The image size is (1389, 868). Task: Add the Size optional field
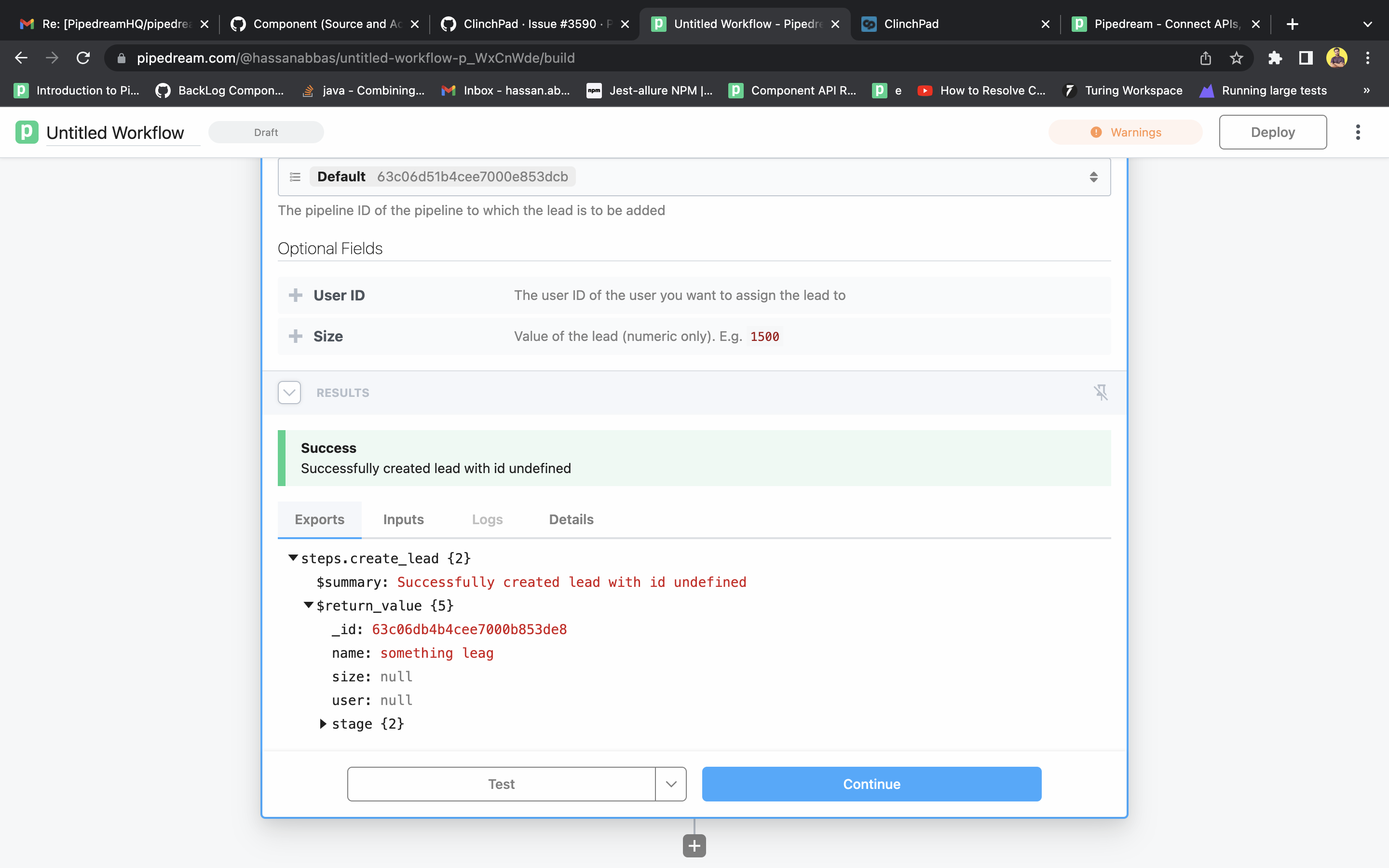coord(296,337)
